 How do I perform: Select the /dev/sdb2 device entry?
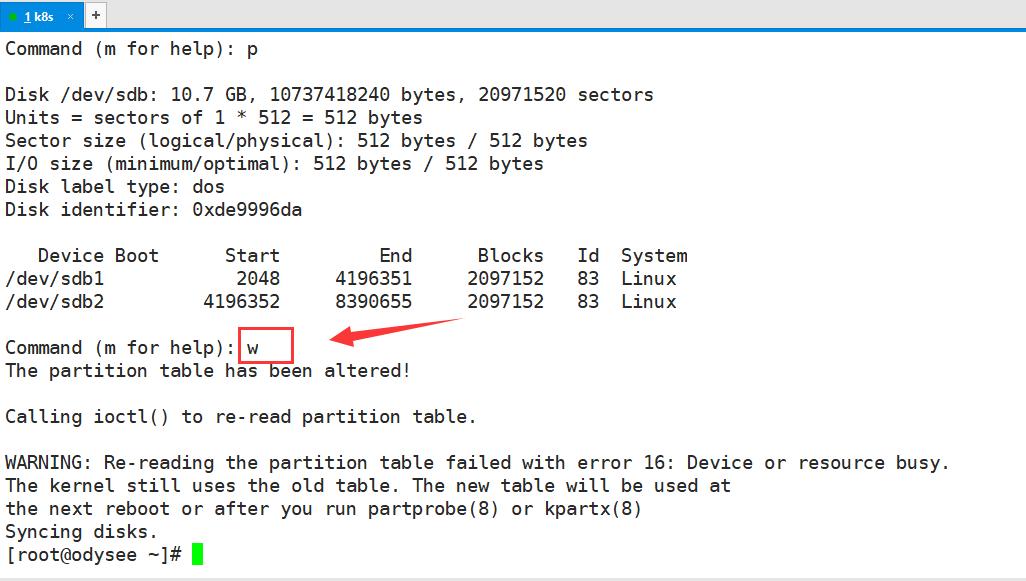click(x=54, y=301)
